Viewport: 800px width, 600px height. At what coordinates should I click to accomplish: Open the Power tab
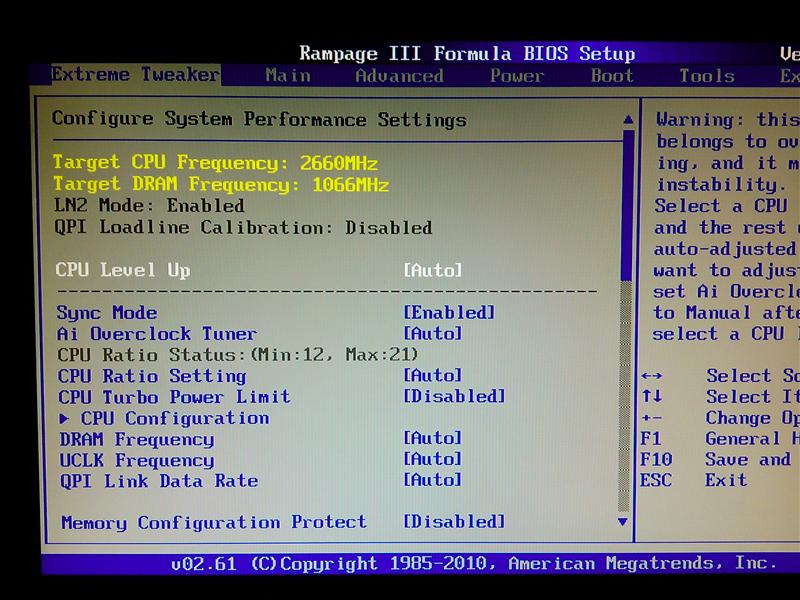(517, 76)
